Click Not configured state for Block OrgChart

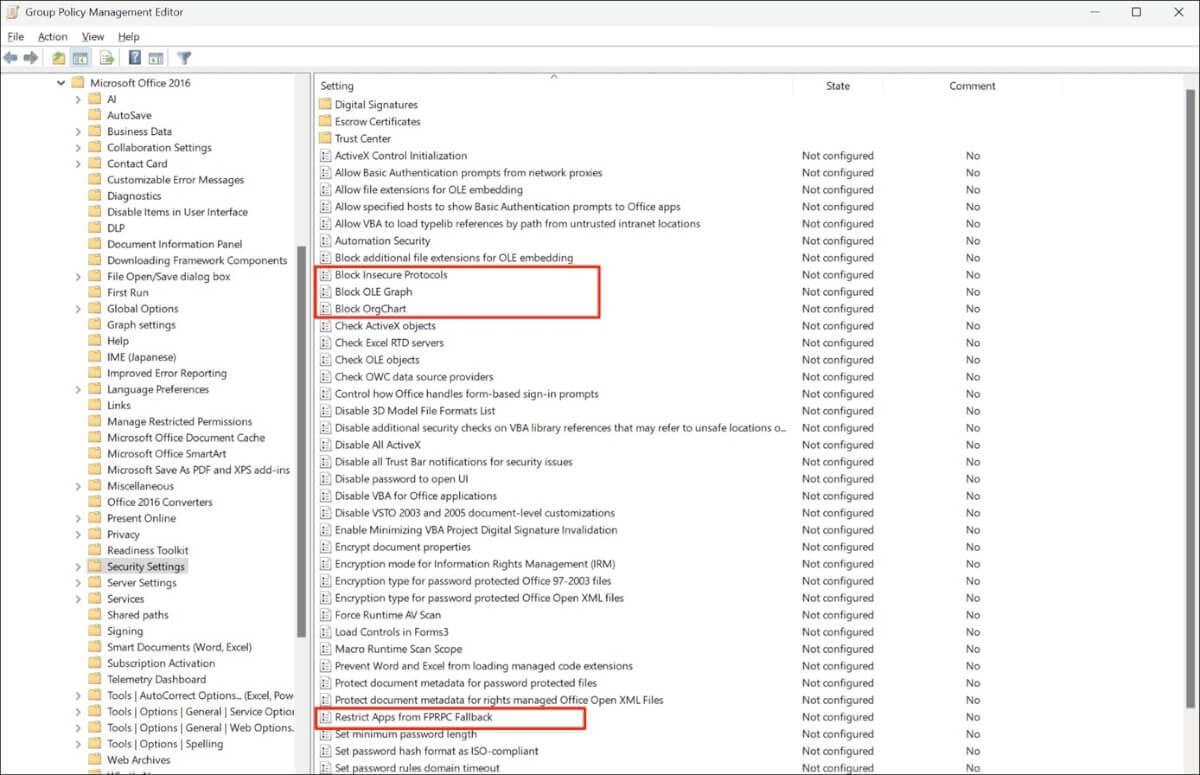click(837, 308)
